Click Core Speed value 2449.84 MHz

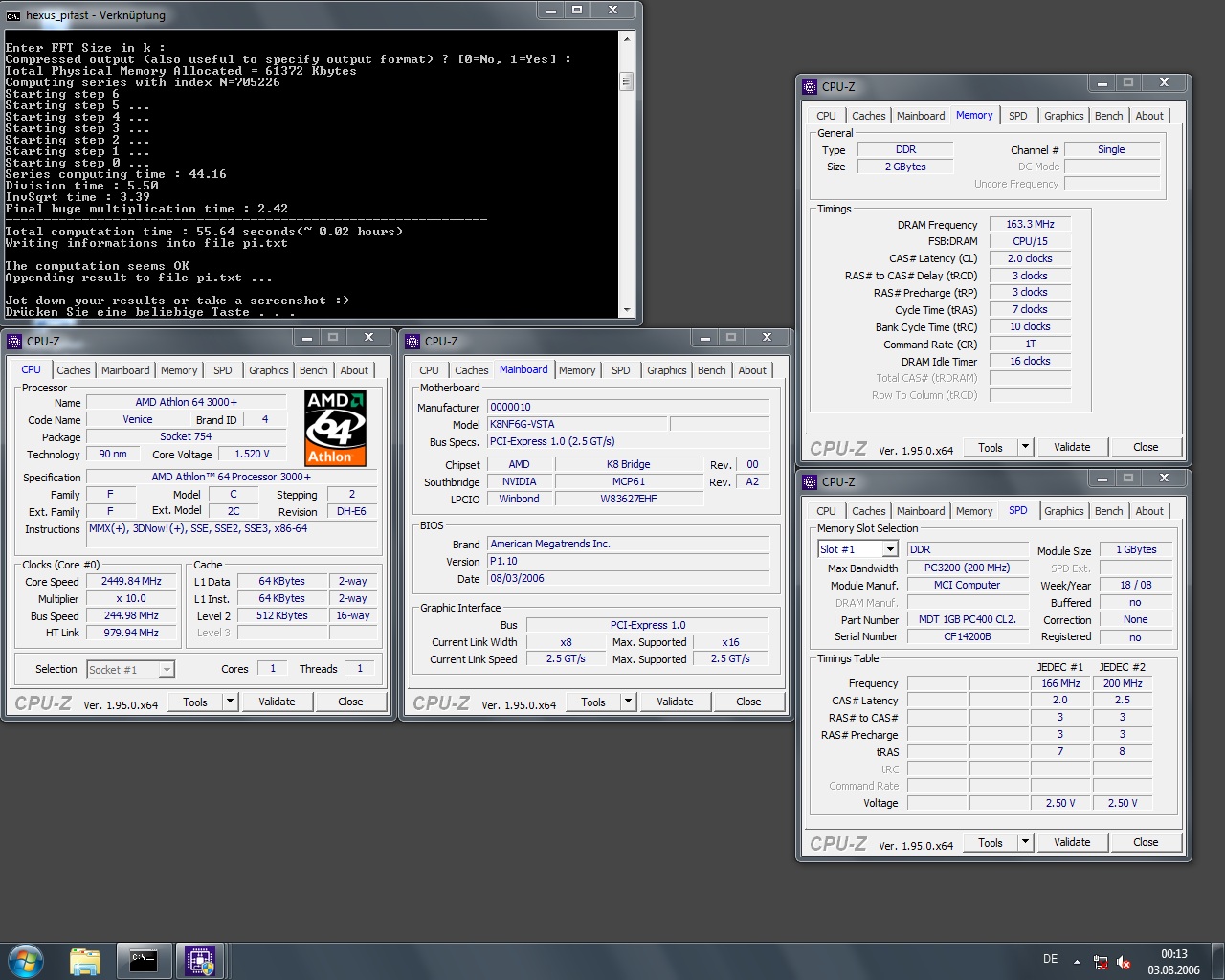tap(131, 581)
